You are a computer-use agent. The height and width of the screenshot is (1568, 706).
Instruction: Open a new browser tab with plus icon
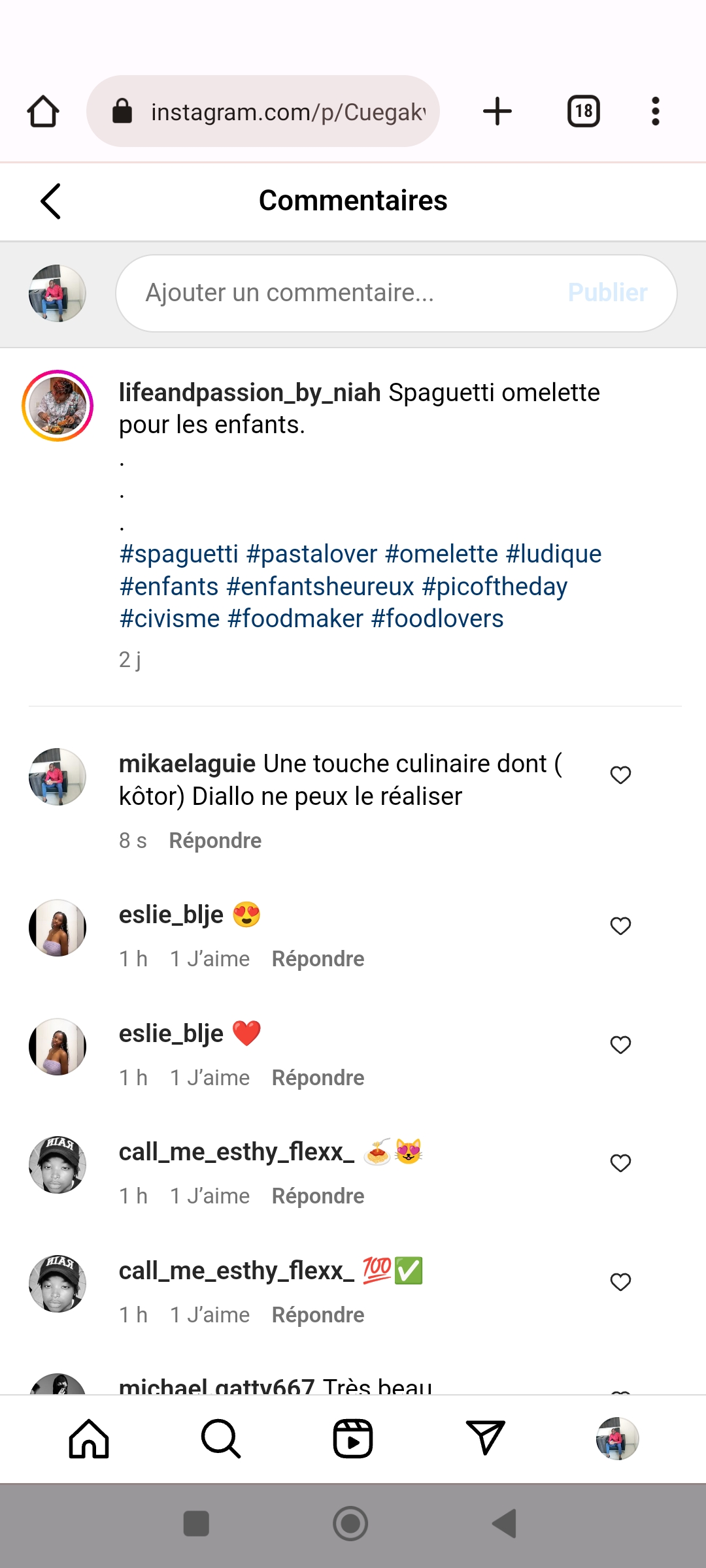coord(497,111)
